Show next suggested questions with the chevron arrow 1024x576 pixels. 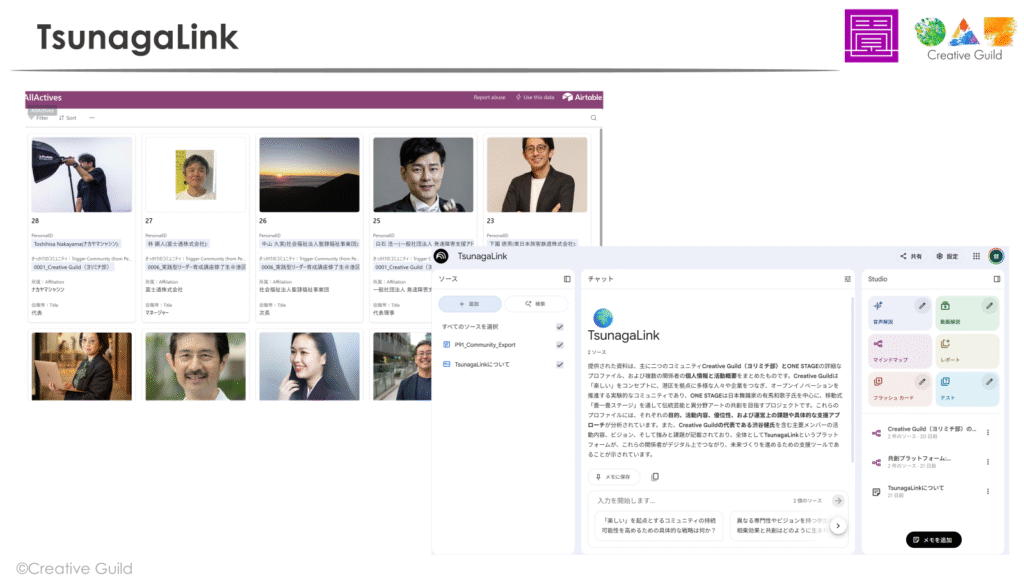pos(838,525)
